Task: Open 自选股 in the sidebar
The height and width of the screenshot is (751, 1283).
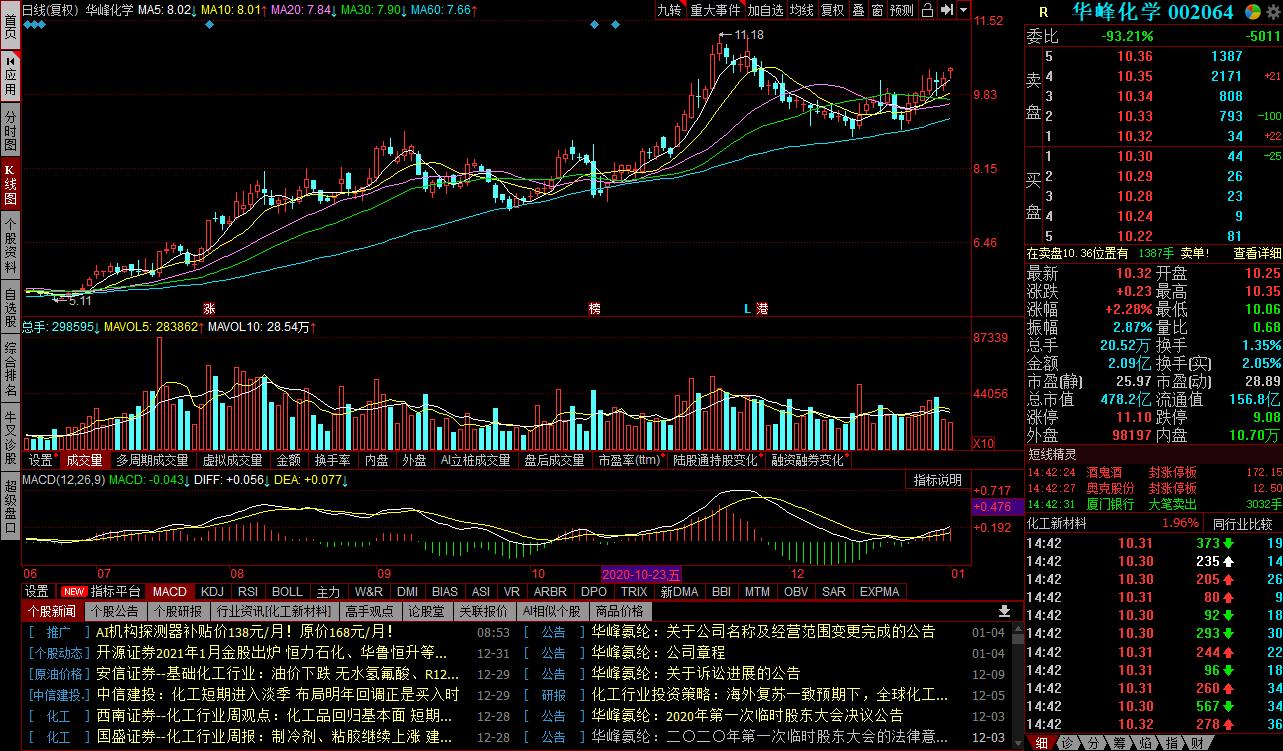Action: pyautogui.click(x=10, y=307)
